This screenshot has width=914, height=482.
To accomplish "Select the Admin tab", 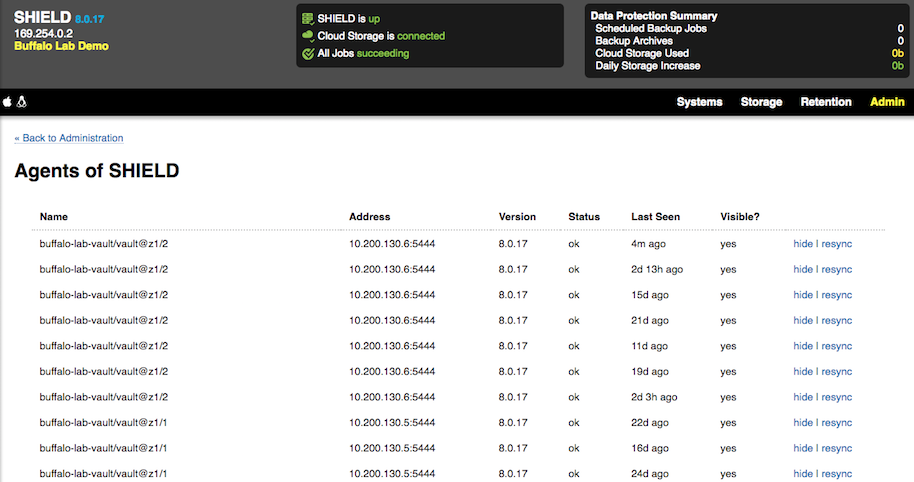I will [887, 102].
